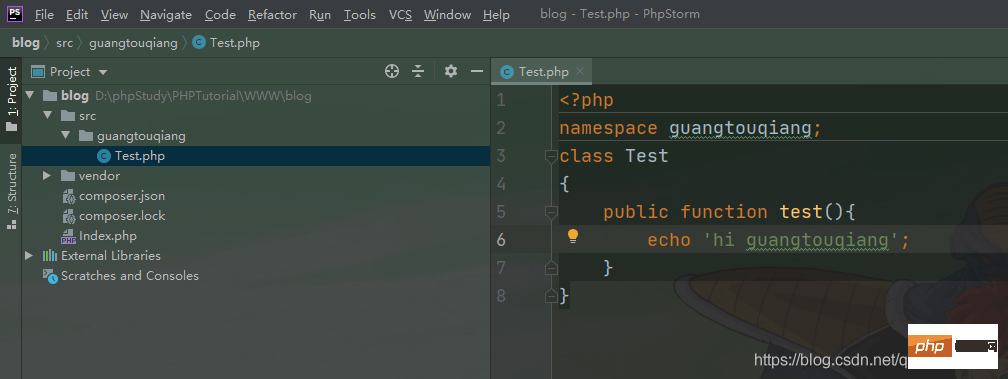
Task: Collapse all tree nodes icon
Action: point(418,71)
